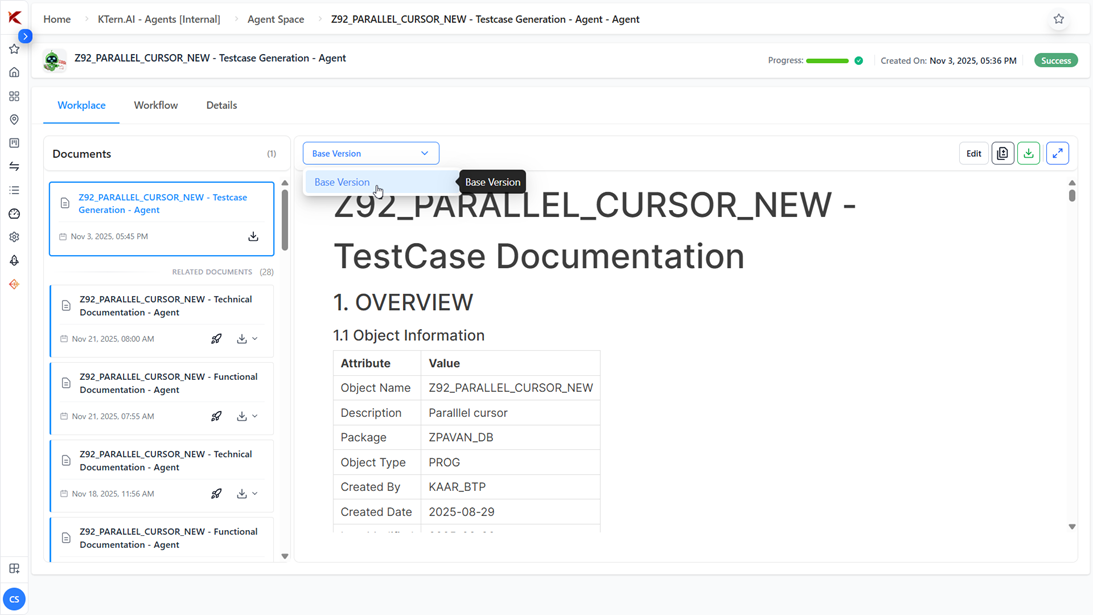Click the copy document icon beside Edit
The height and width of the screenshot is (615, 1093).
pos(1002,153)
